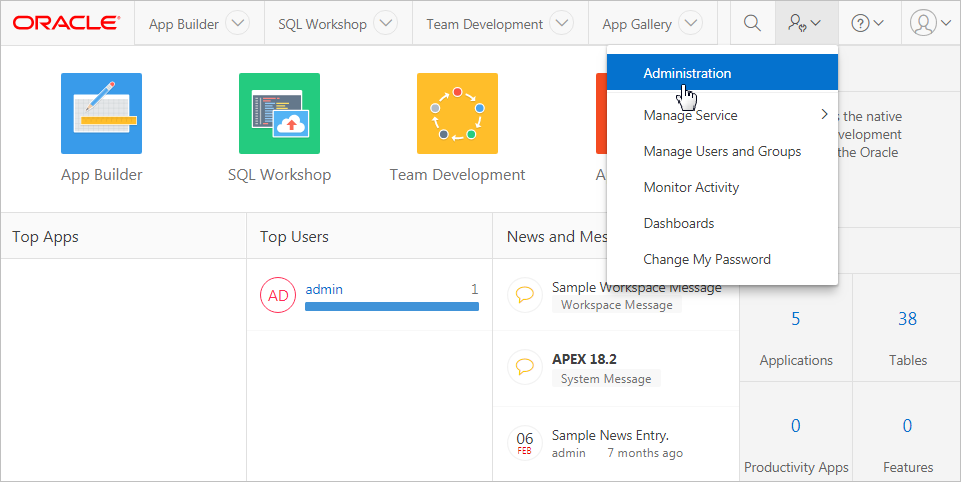Select Manage Service menu item

tap(722, 115)
